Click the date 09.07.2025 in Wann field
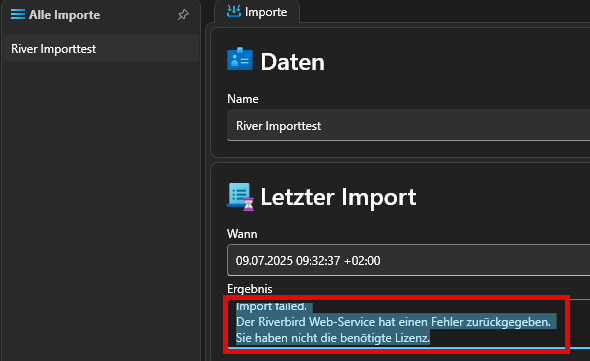The width and height of the screenshot is (590, 361). pyautogui.click(x=264, y=260)
